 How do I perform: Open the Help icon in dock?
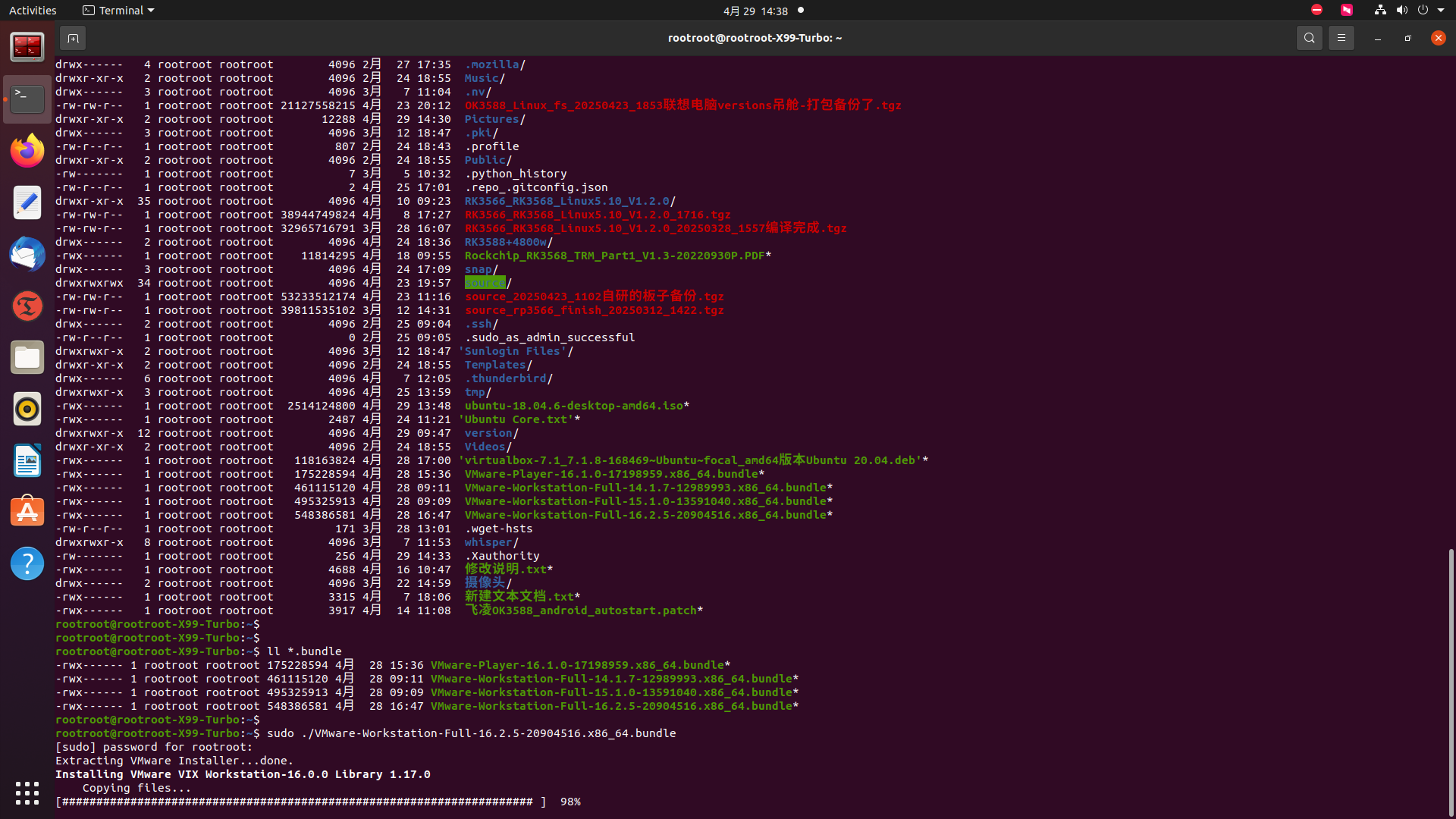coord(27,563)
